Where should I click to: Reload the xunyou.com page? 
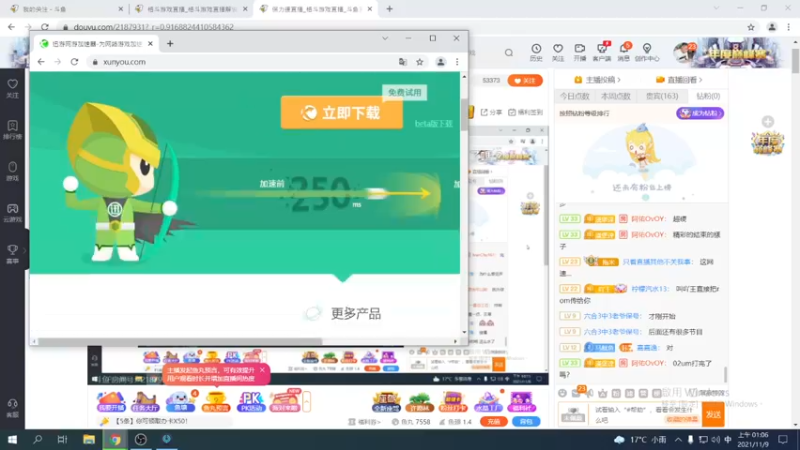(x=74, y=62)
